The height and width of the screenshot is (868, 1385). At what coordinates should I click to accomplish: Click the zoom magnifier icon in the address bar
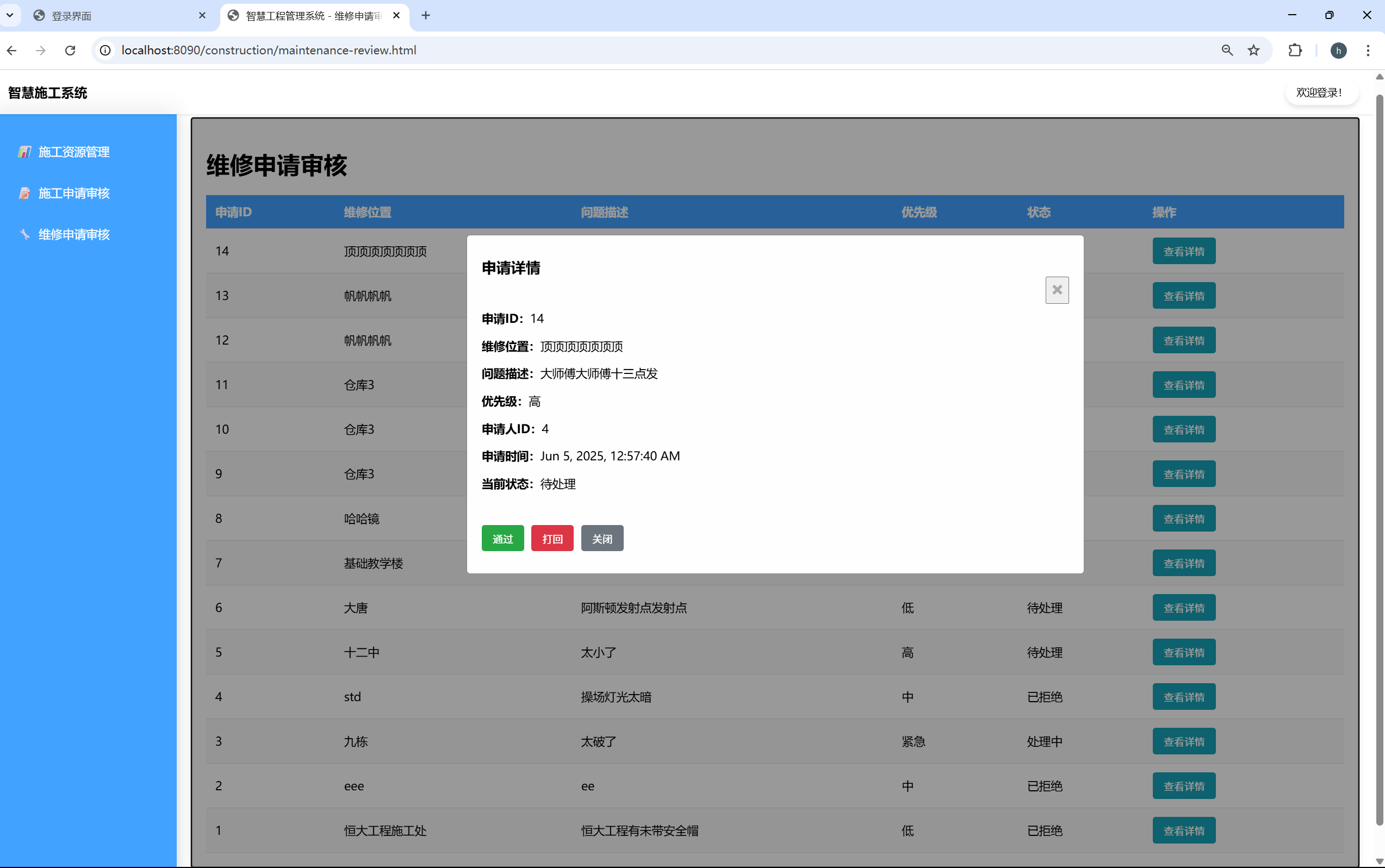[x=1227, y=51]
